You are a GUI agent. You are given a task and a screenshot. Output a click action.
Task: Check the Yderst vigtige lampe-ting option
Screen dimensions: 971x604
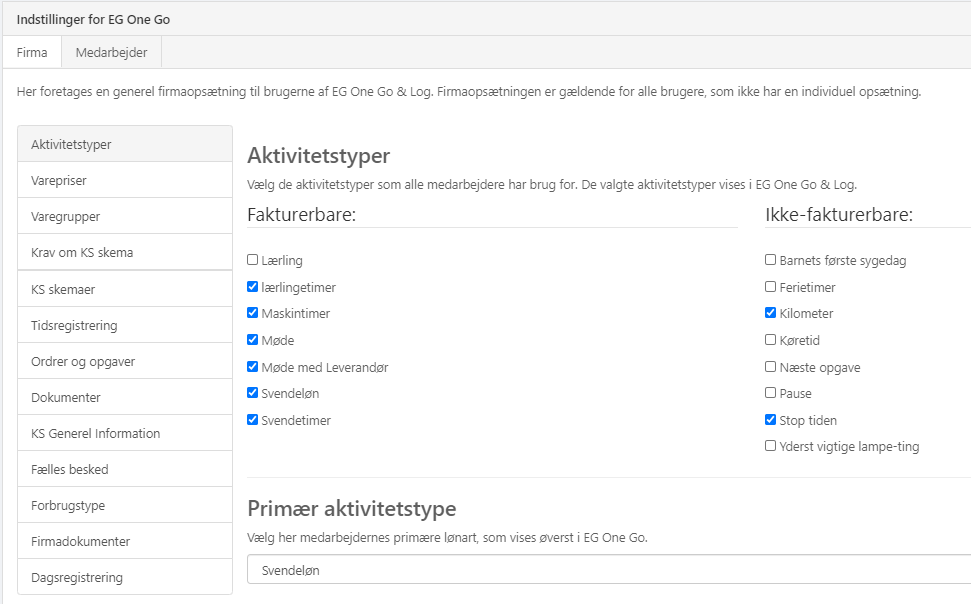click(770, 446)
